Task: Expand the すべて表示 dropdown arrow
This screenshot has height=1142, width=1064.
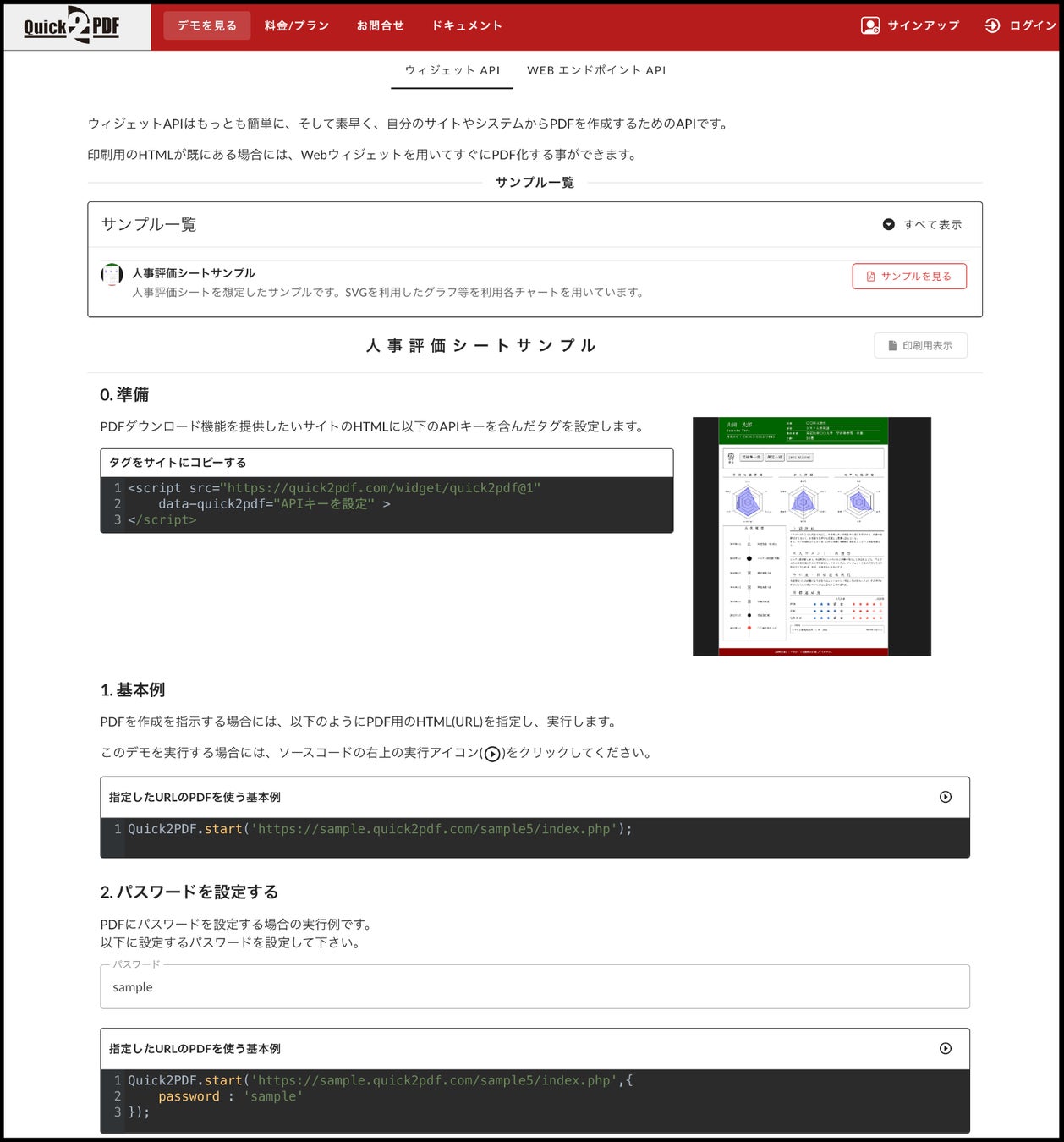Action: pos(888,224)
